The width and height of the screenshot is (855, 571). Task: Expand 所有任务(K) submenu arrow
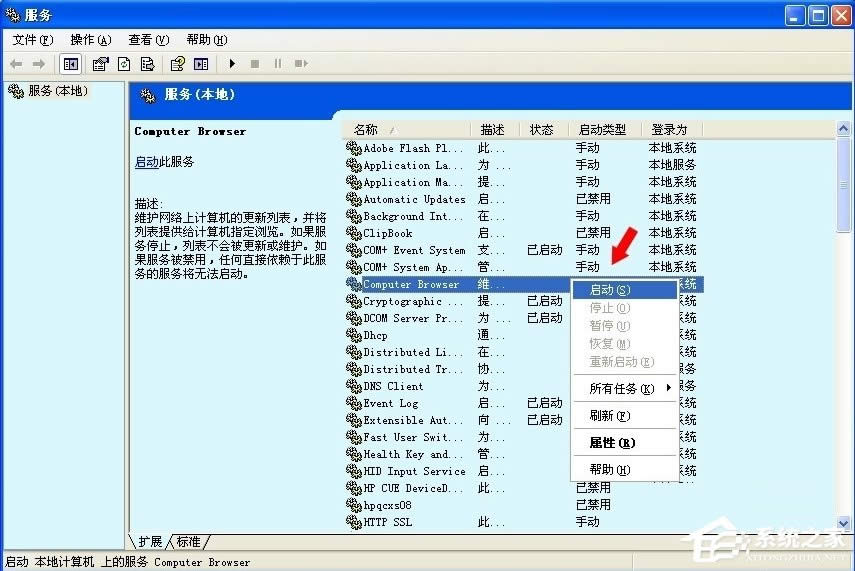[x=669, y=388]
